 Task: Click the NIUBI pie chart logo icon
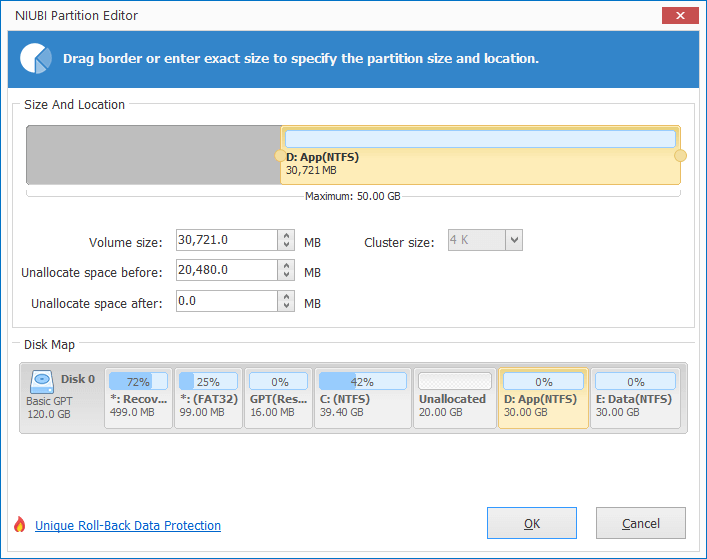36,58
